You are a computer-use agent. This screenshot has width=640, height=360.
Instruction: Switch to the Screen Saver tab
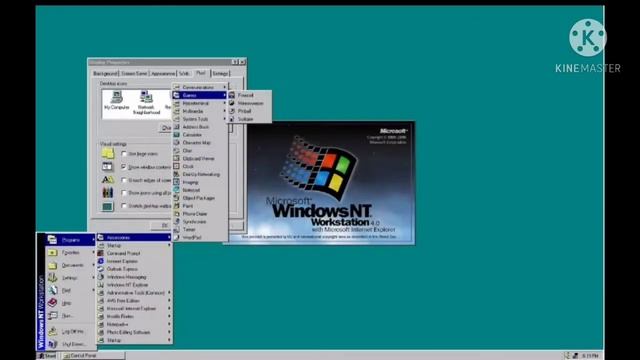click(x=134, y=73)
